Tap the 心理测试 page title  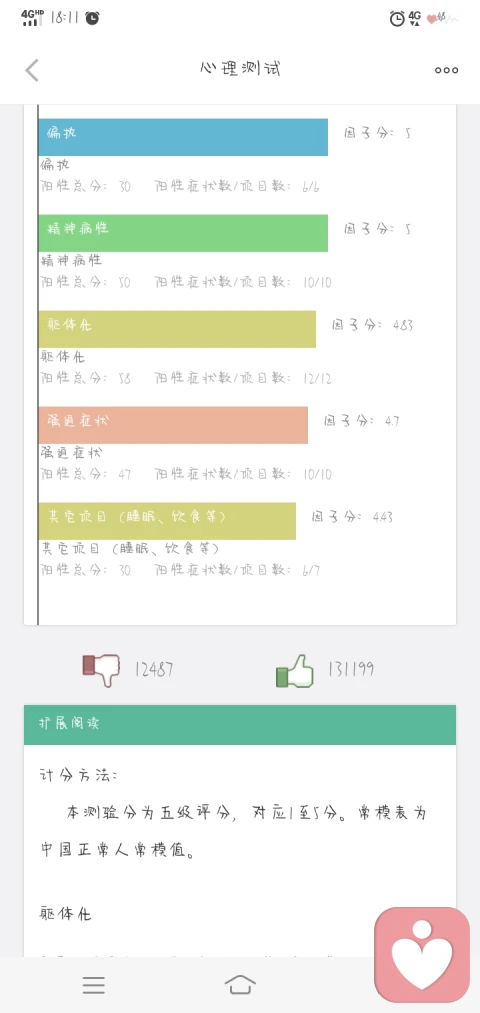tap(240, 69)
